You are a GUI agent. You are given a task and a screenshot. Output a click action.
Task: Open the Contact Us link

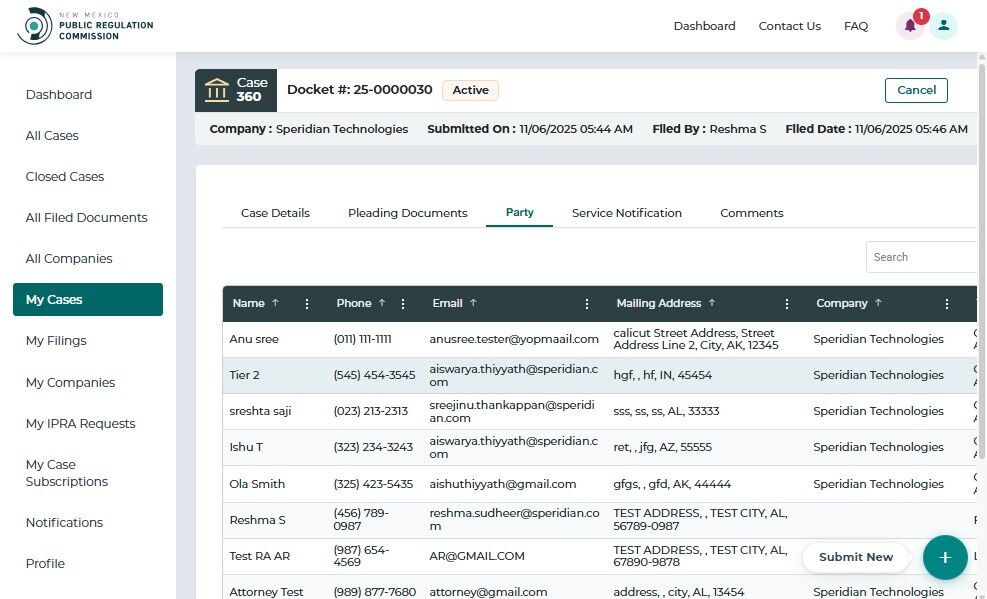point(789,26)
